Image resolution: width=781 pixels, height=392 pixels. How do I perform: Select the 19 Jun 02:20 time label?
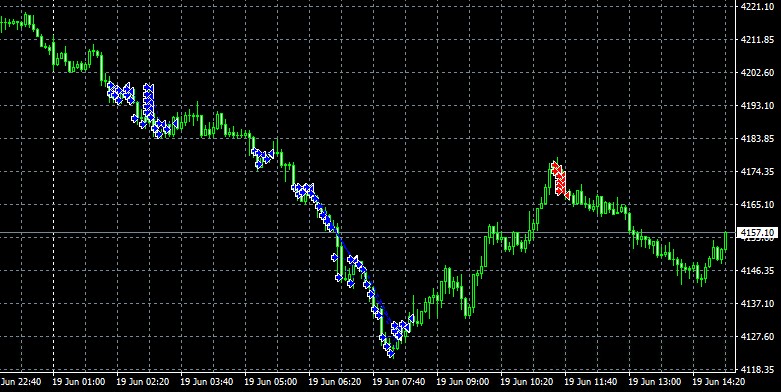pyautogui.click(x=144, y=382)
